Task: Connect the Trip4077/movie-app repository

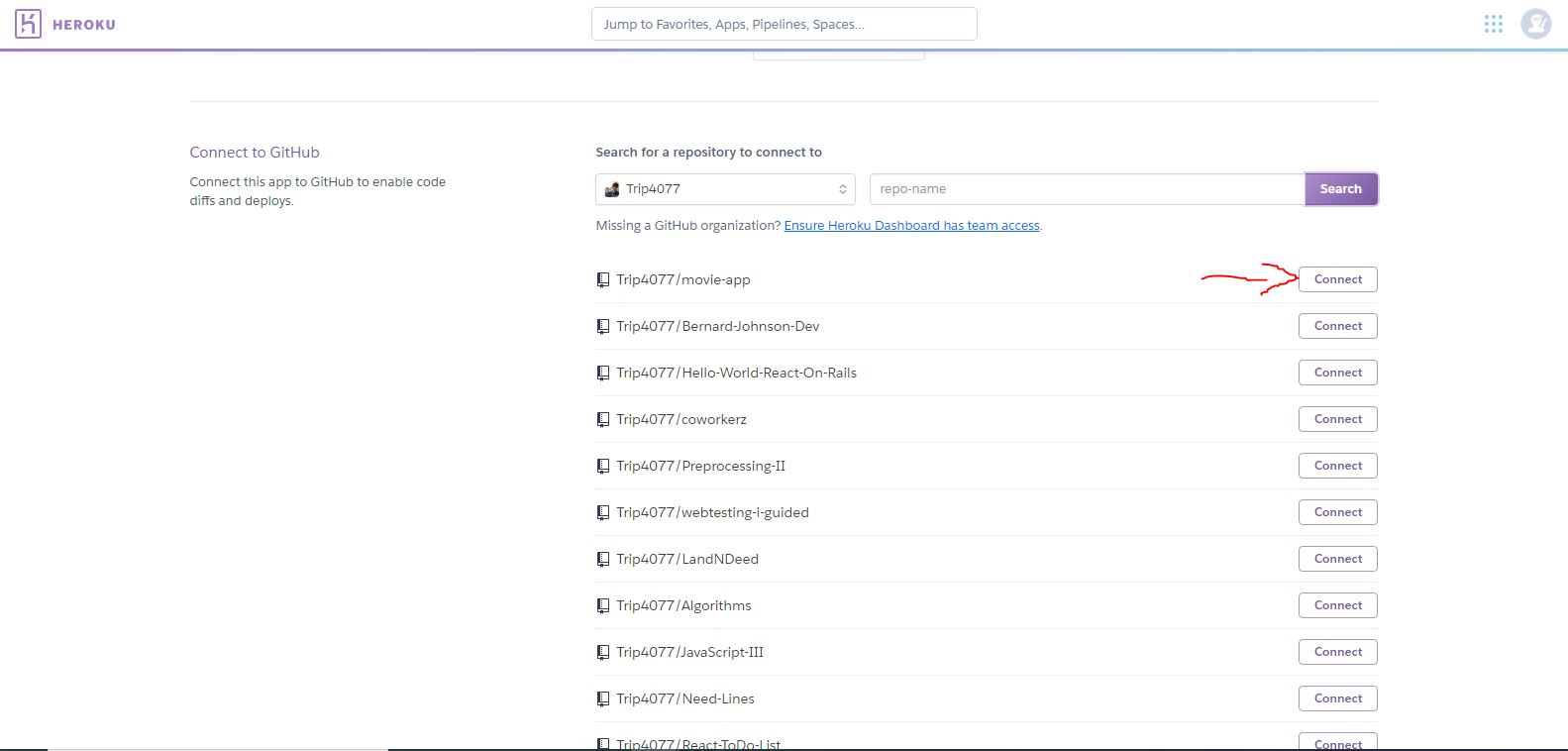Action: coord(1337,279)
